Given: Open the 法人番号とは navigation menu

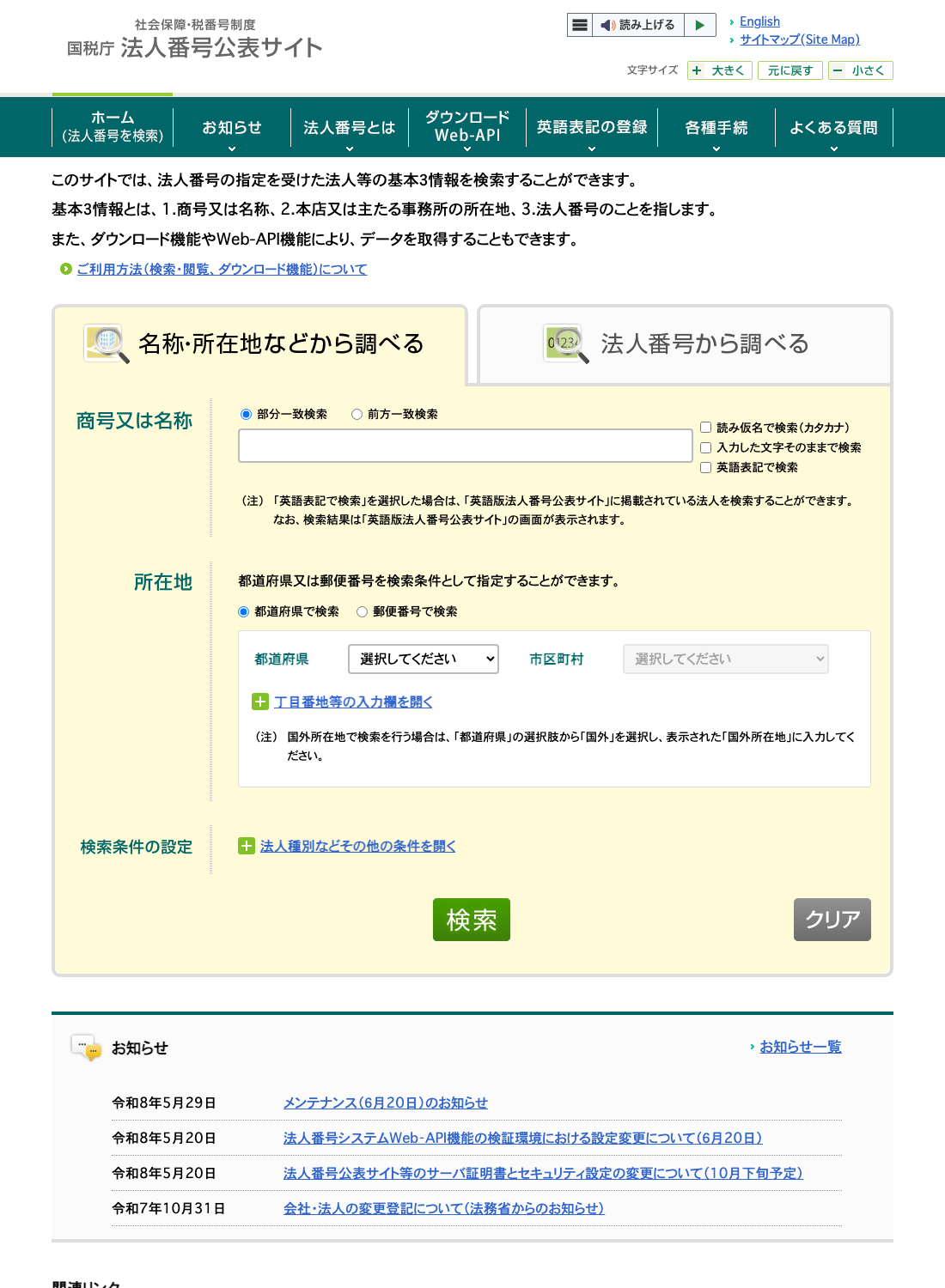Looking at the screenshot, I should point(349,127).
